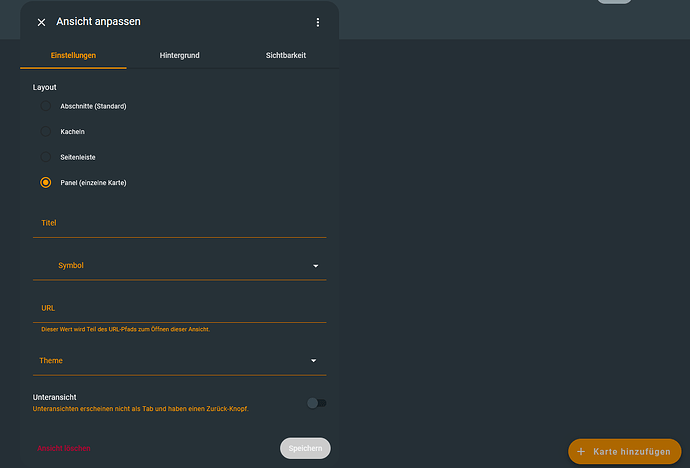Enable the Unteransicht toggle switch
Image resolution: width=690 pixels, height=468 pixels.
coord(317,403)
